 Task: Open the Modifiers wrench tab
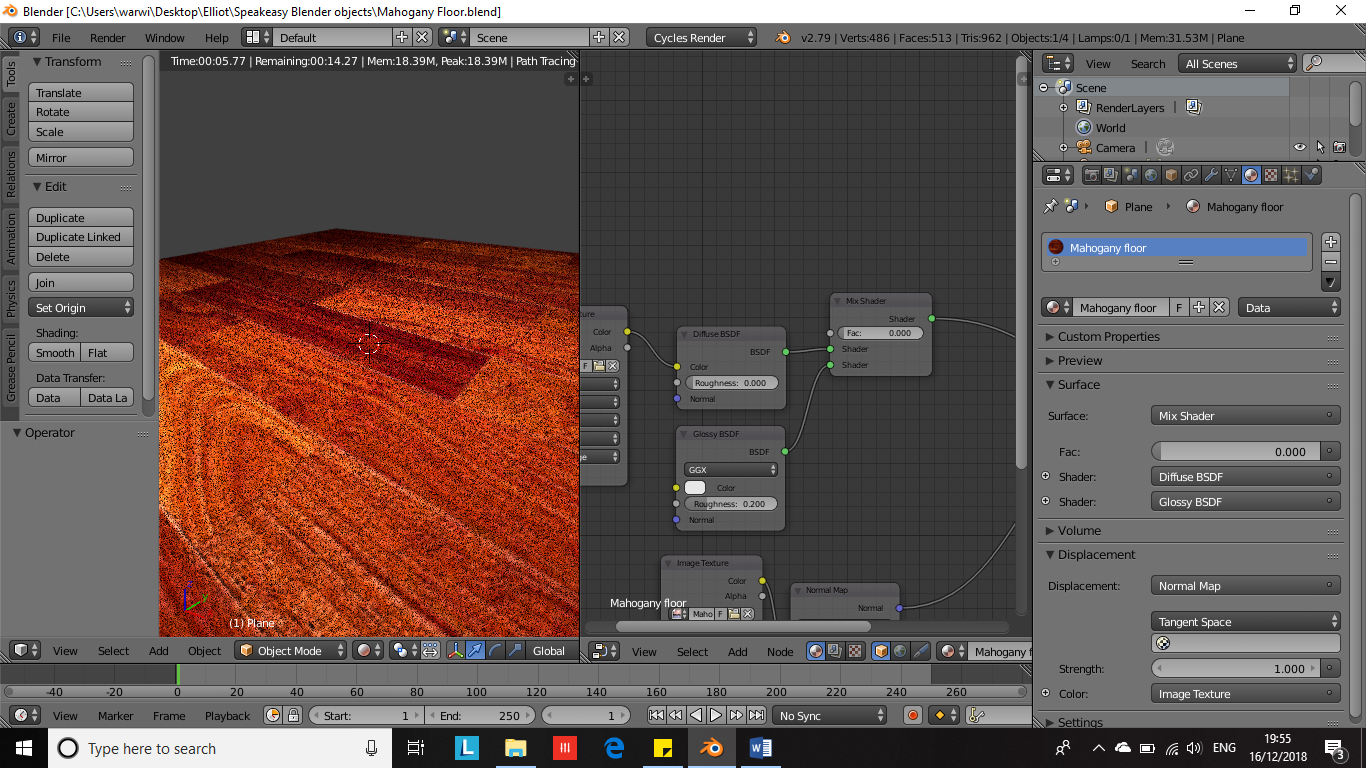(x=1211, y=175)
